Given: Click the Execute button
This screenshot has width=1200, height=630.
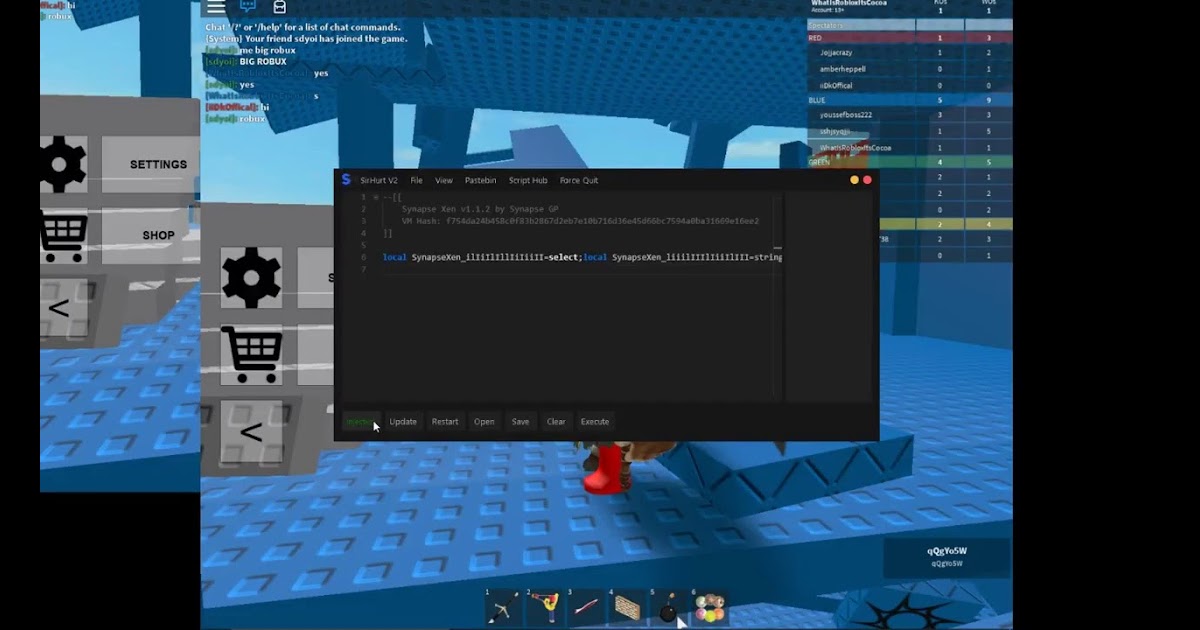Looking at the screenshot, I should (595, 422).
